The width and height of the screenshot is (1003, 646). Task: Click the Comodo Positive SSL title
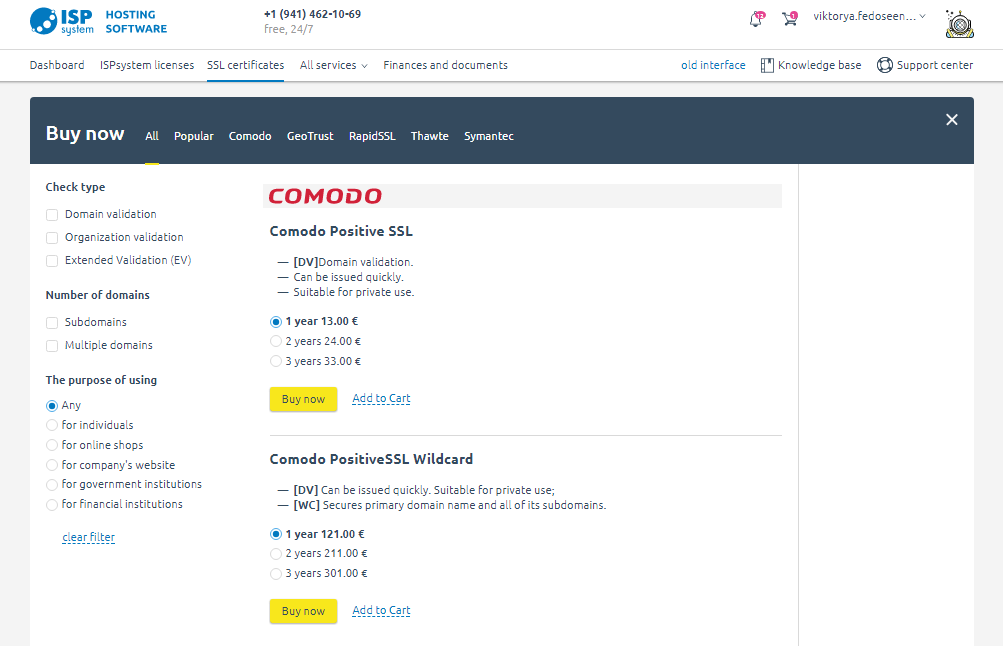[341, 232]
